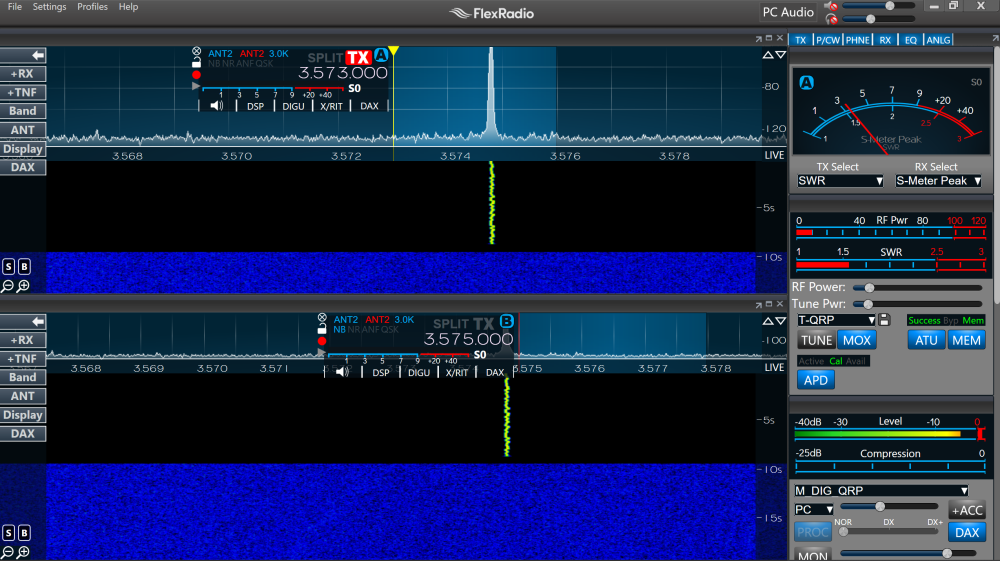The height and width of the screenshot is (561, 1000).
Task: Toggle DAX transmit button
Action: (967, 532)
